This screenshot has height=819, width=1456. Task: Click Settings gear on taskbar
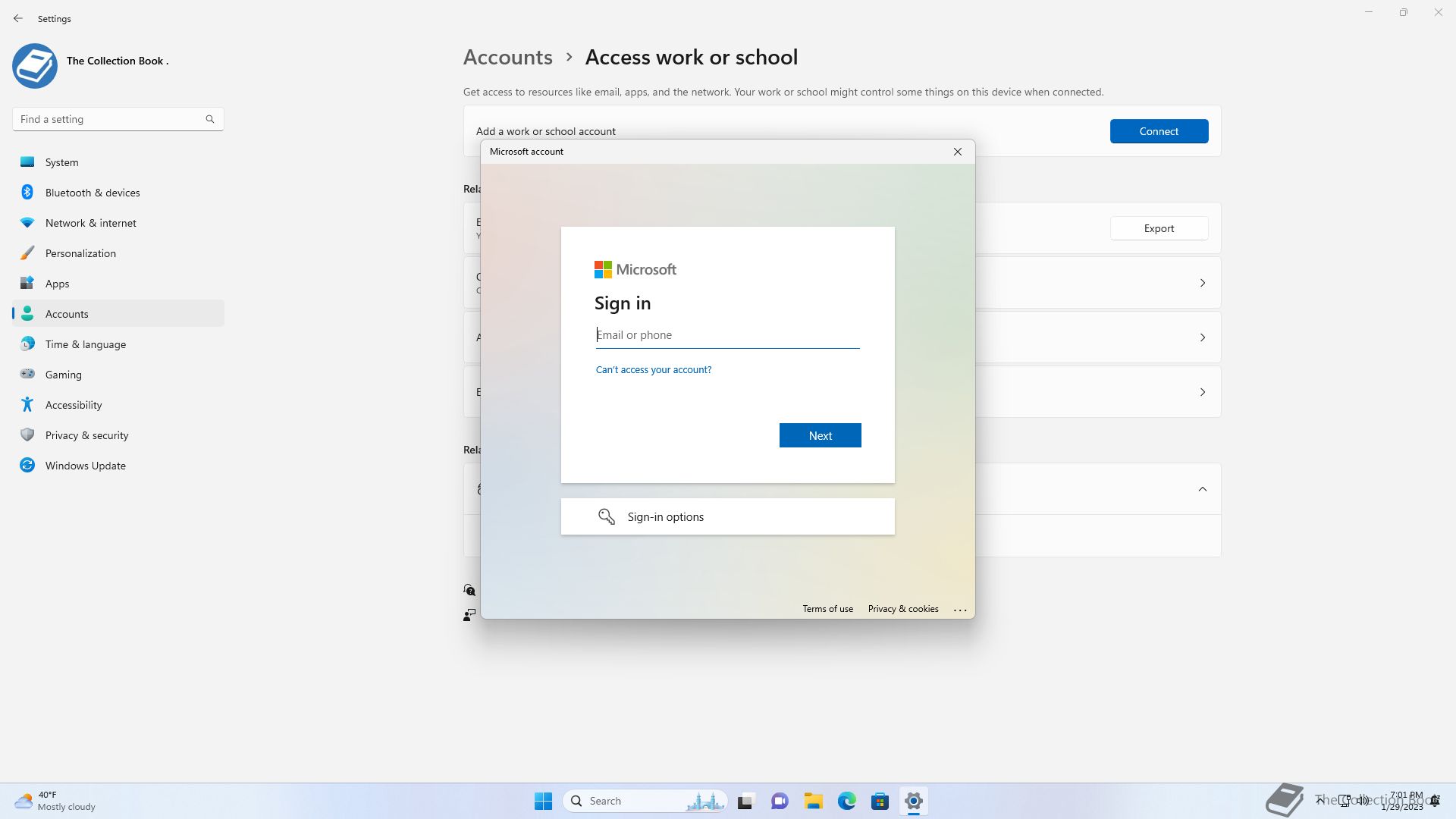913,801
